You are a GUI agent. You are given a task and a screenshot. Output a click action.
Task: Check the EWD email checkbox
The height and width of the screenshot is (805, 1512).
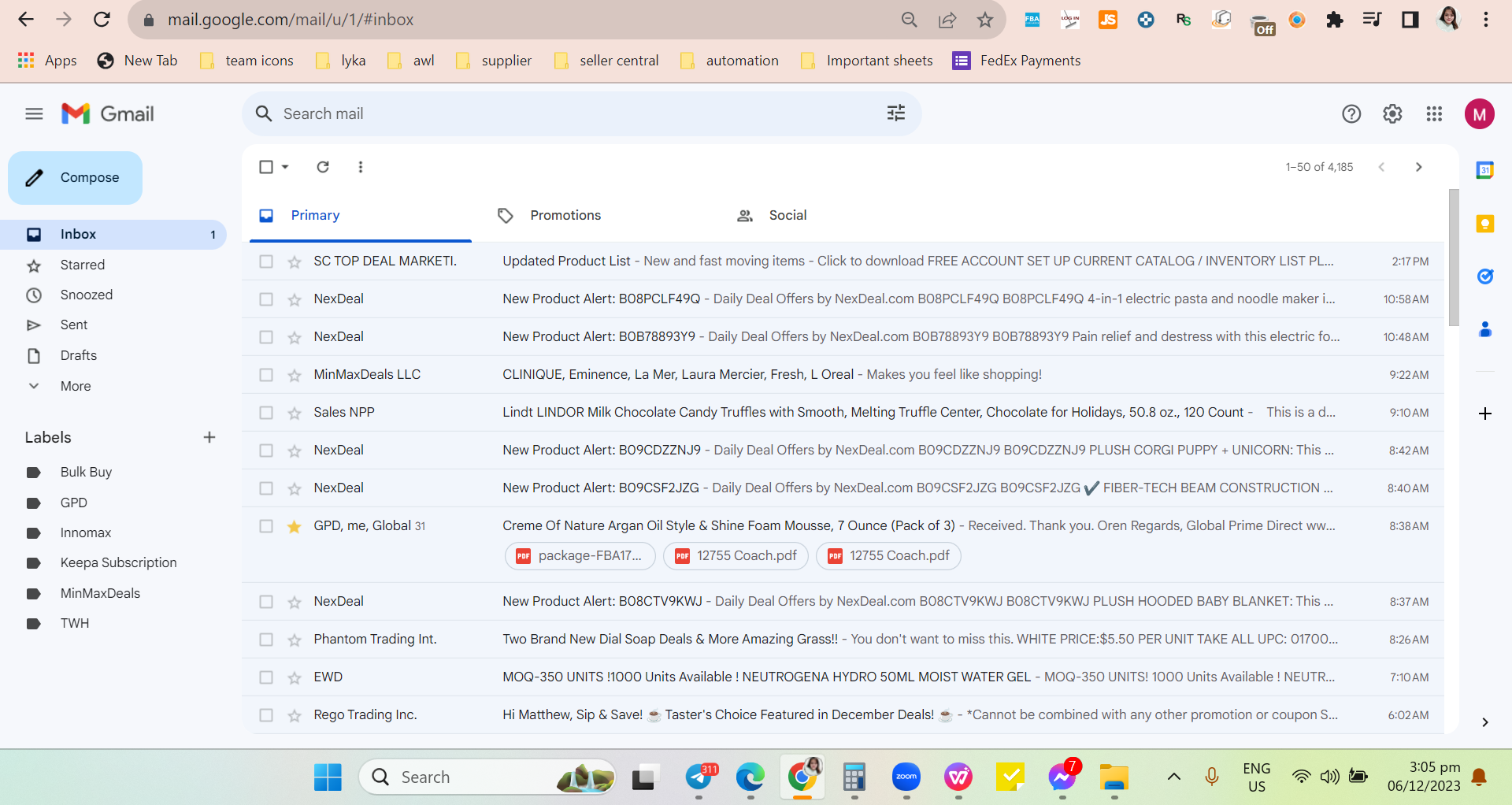266,677
